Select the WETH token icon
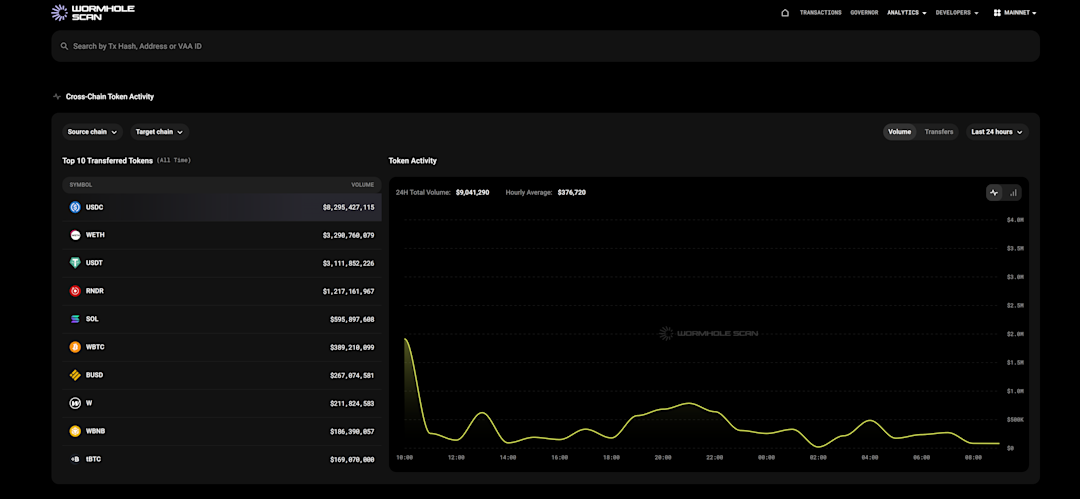This screenshot has width=1080, height=499. point(75,235)
